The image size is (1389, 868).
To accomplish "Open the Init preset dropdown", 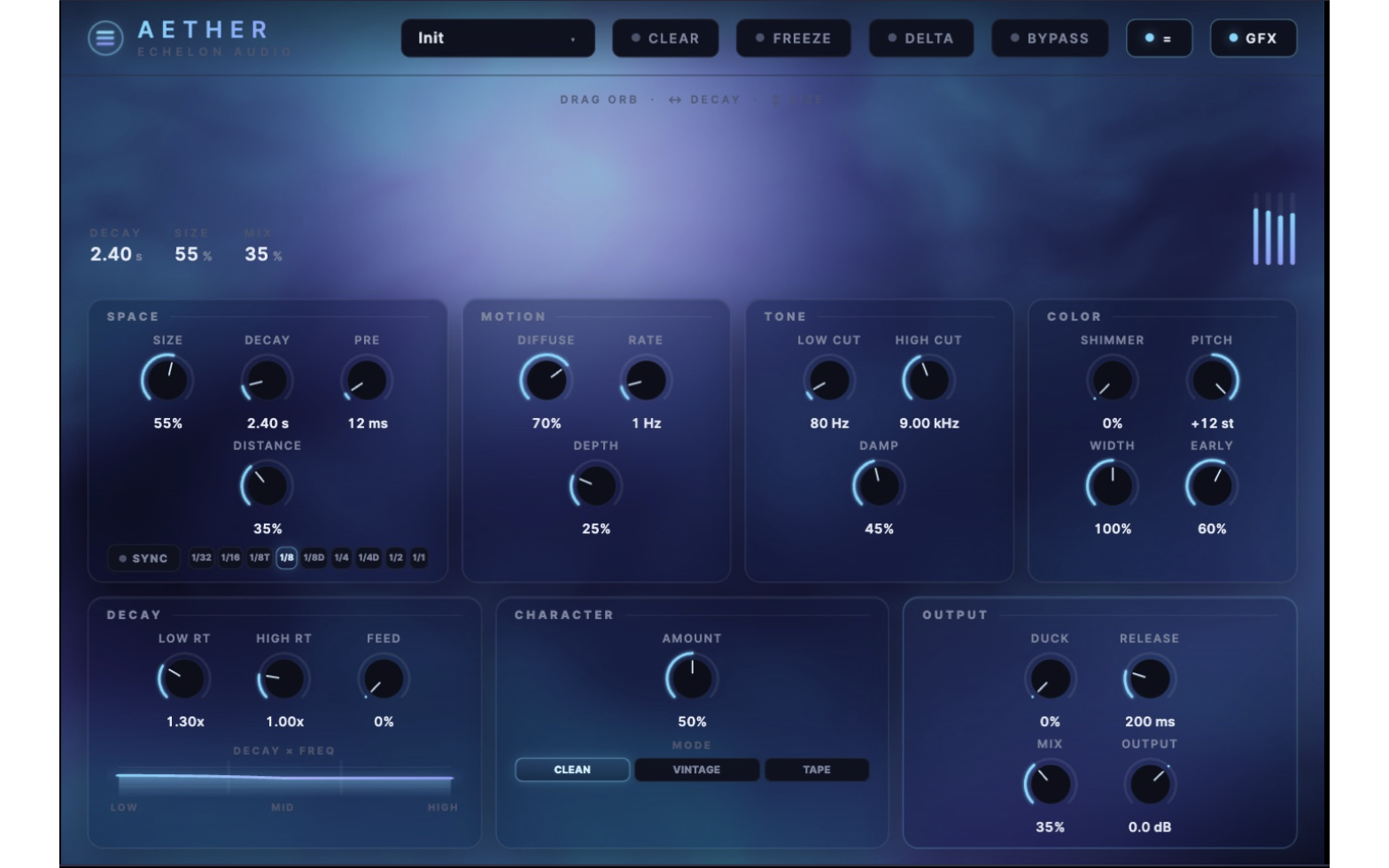I will (498, 38).
